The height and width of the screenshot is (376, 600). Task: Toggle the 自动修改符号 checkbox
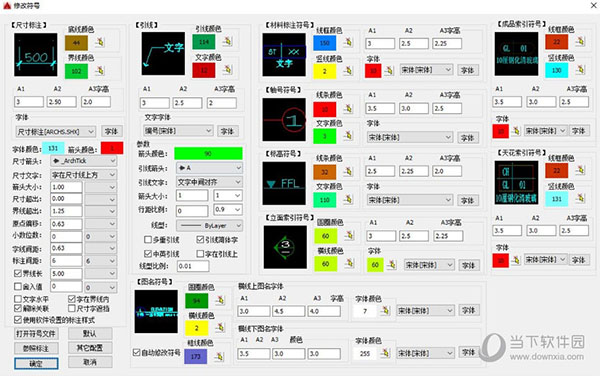click(x=136, y=352)
